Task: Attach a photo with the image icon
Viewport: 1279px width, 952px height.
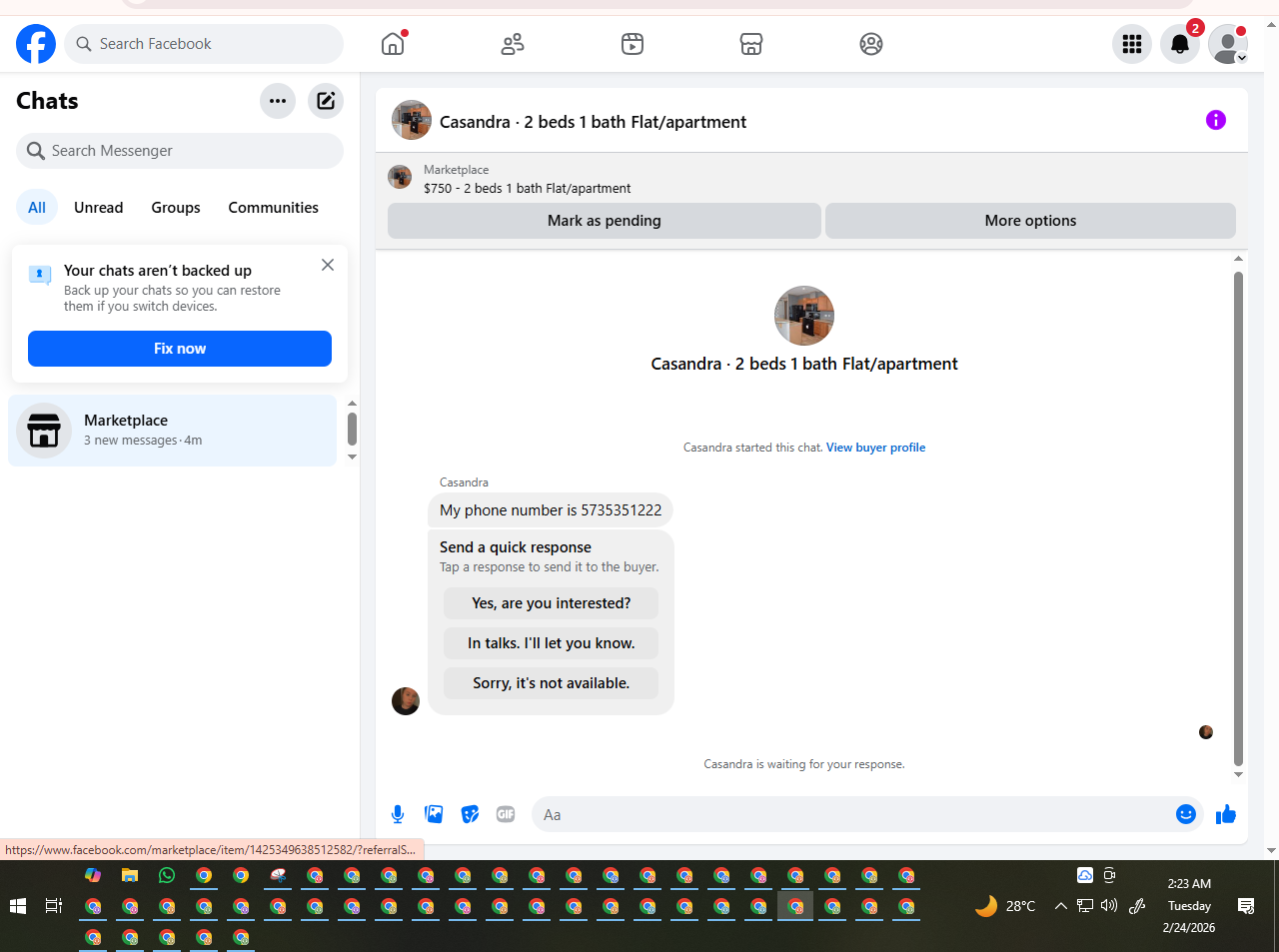Action: point(434,814)
